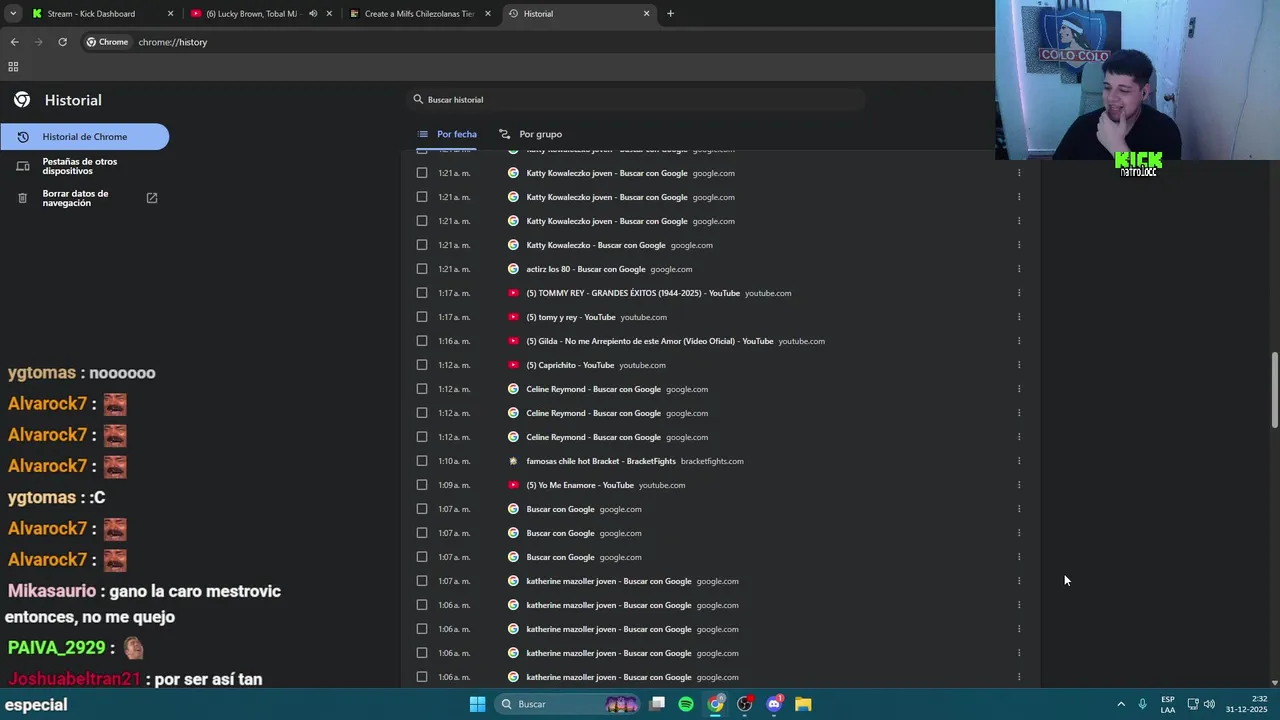This screenshot has width=1280, height=720.
Task: Click the Windows taskbar Buscar search box
Action: click(567, 704)
